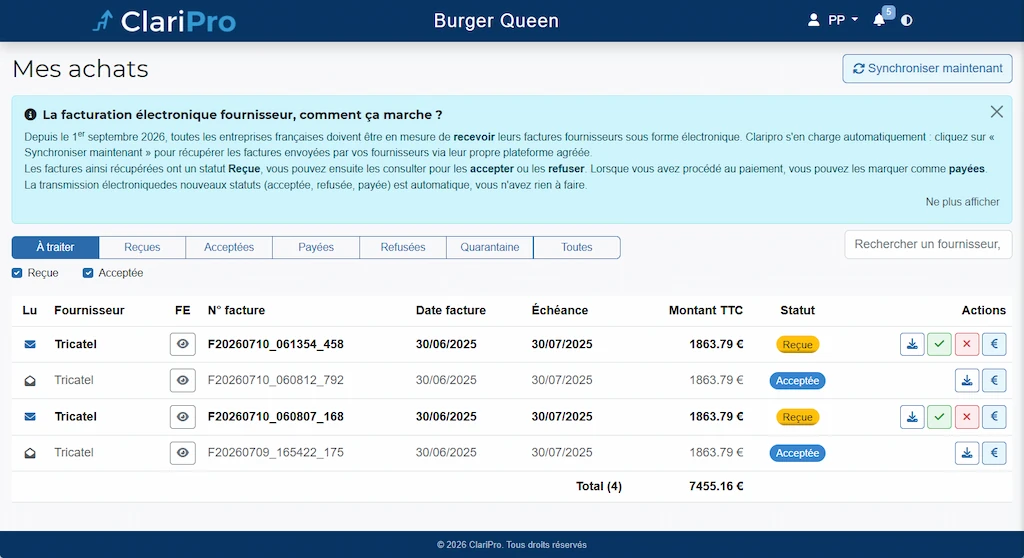The height and width of the screenshot is (558, 1024).
Task: Switch to the Refusées tab
Action: pos(403,248)
